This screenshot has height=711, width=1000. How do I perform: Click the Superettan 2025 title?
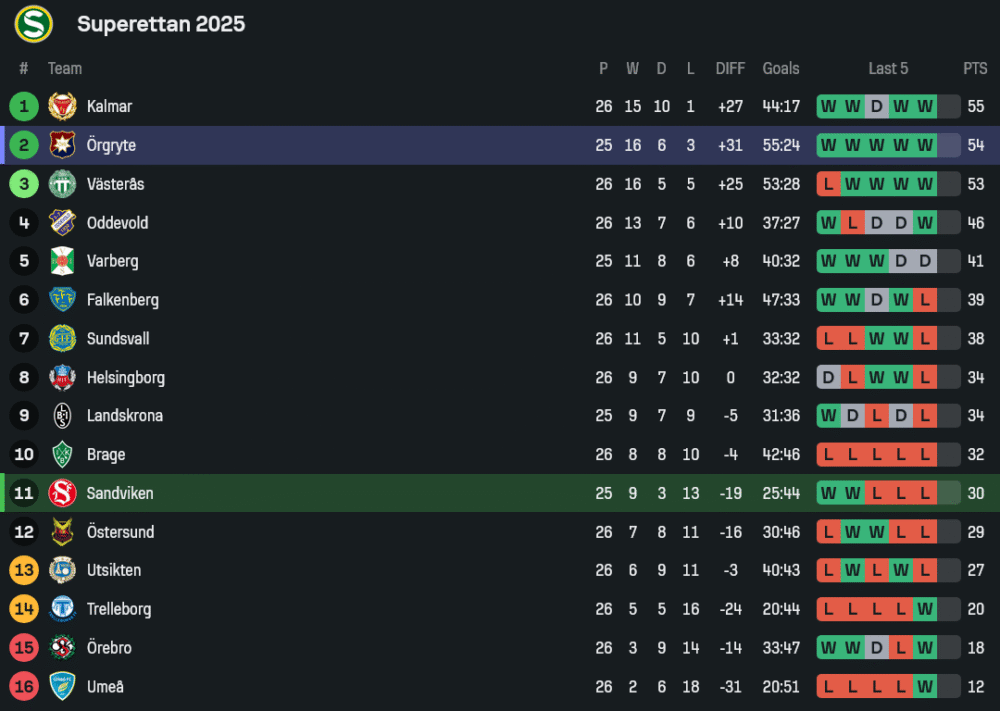point(161,24)
